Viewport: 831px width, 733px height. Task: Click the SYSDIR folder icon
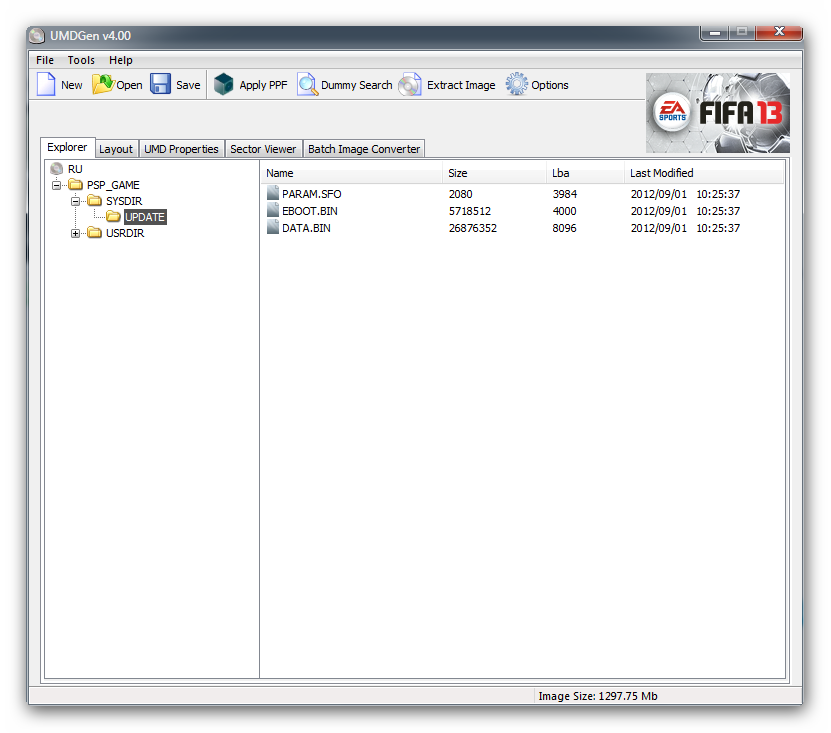pos(95,201)
